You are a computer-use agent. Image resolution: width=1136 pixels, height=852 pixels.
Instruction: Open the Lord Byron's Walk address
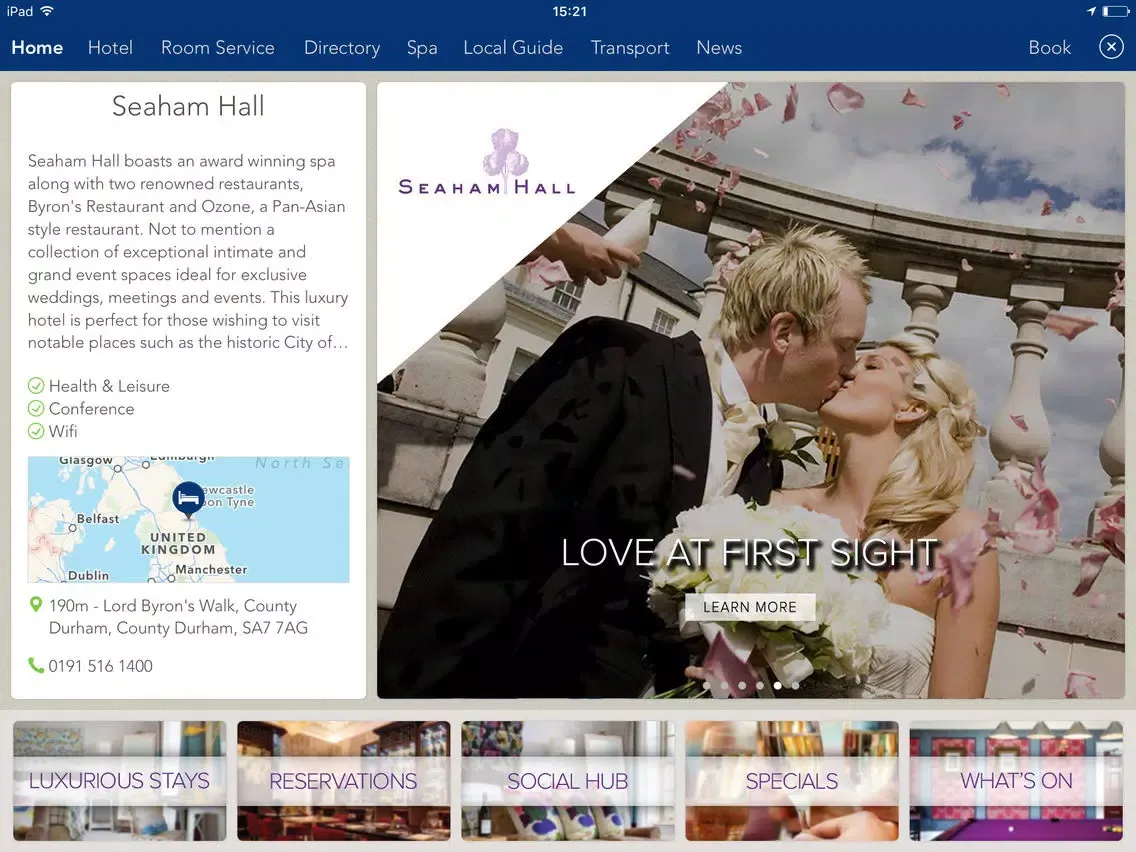pyautogui.click(x=178, y=617)
